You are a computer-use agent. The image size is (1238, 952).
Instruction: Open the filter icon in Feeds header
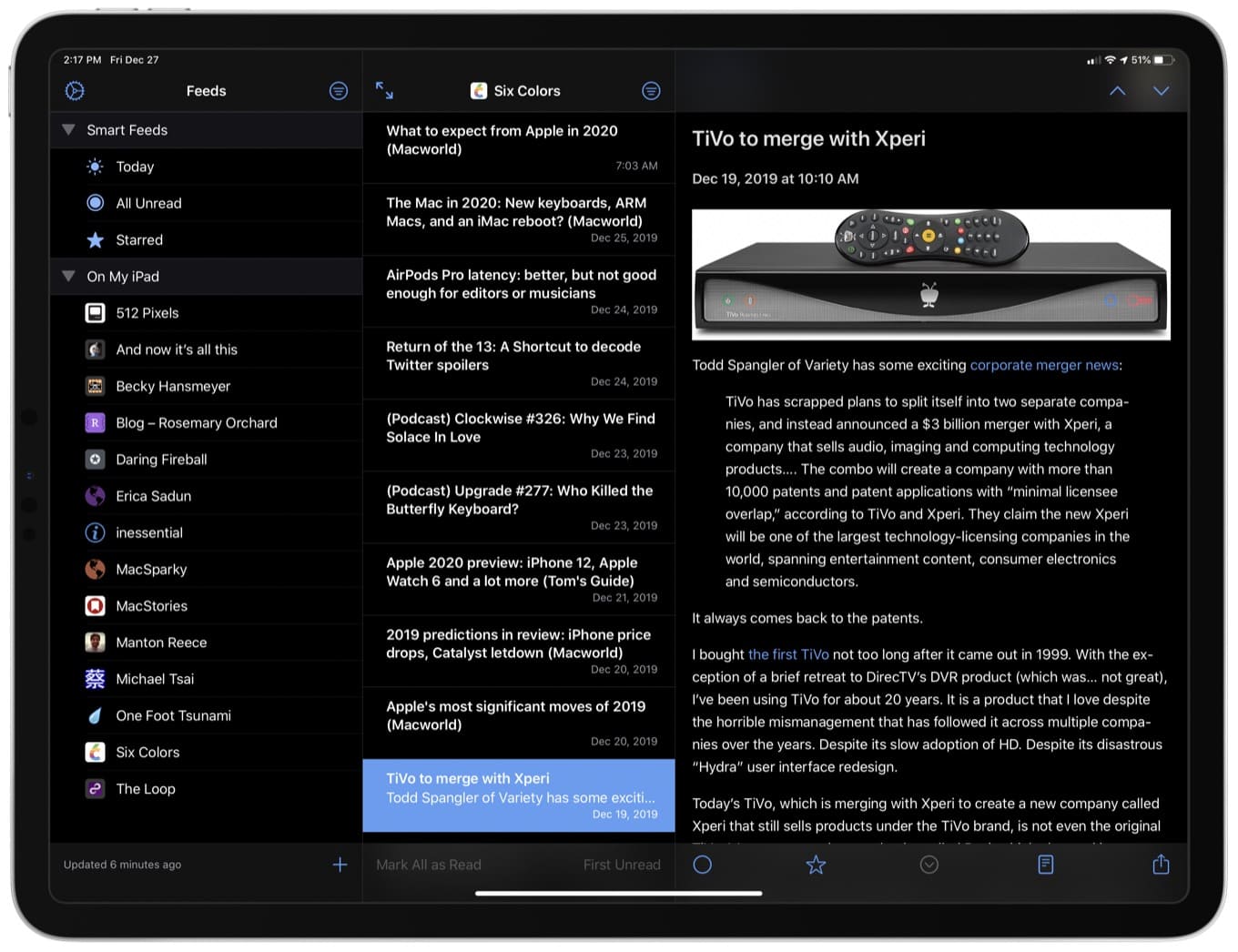(x=339, y=91)
